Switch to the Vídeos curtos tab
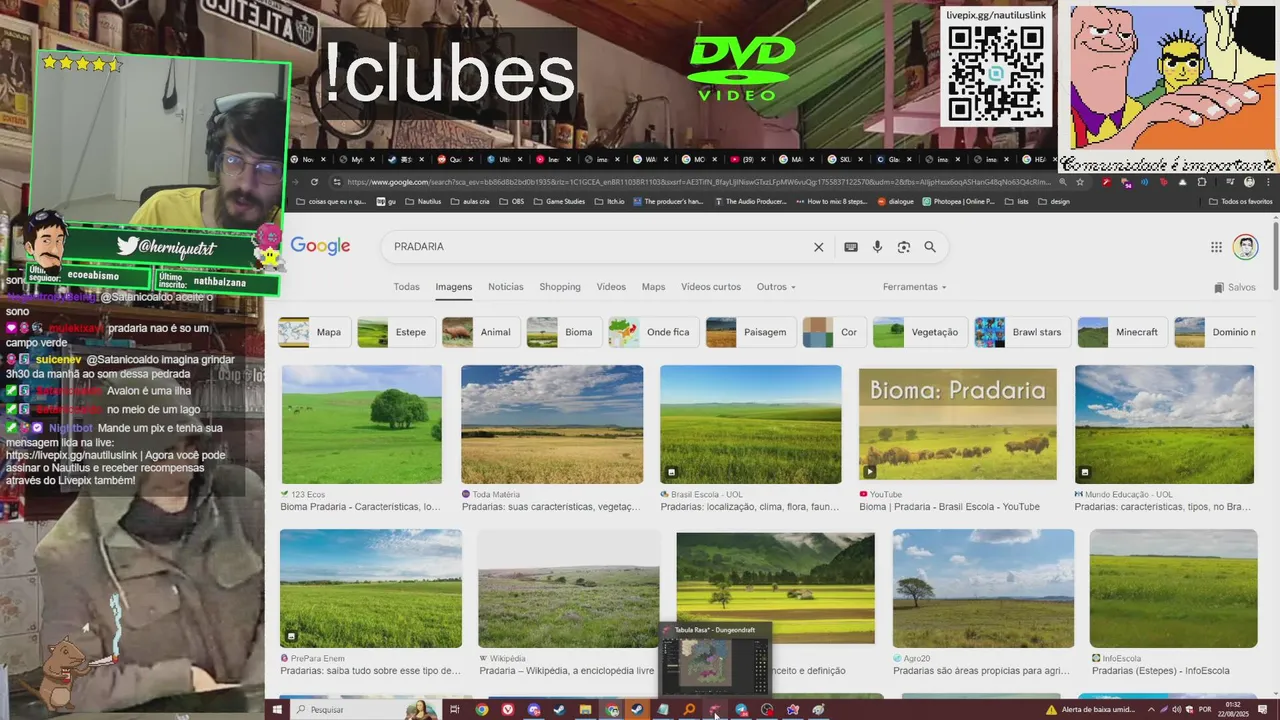Image resolution: width=1280 pixels, height=720 pixels. click(x=711, y=287)
